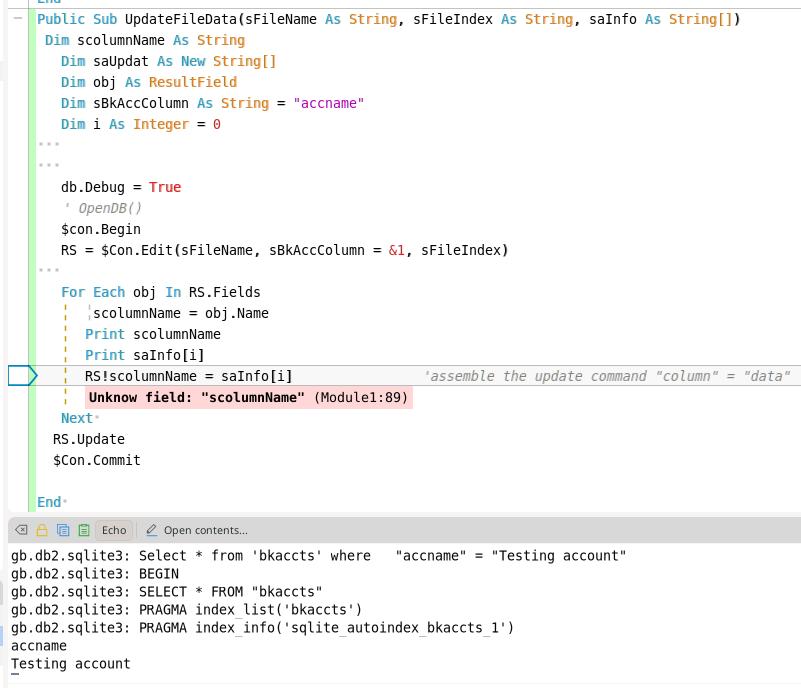
Task: Click the pencil icon beside Open contents
Action: [x=152, y=530]
